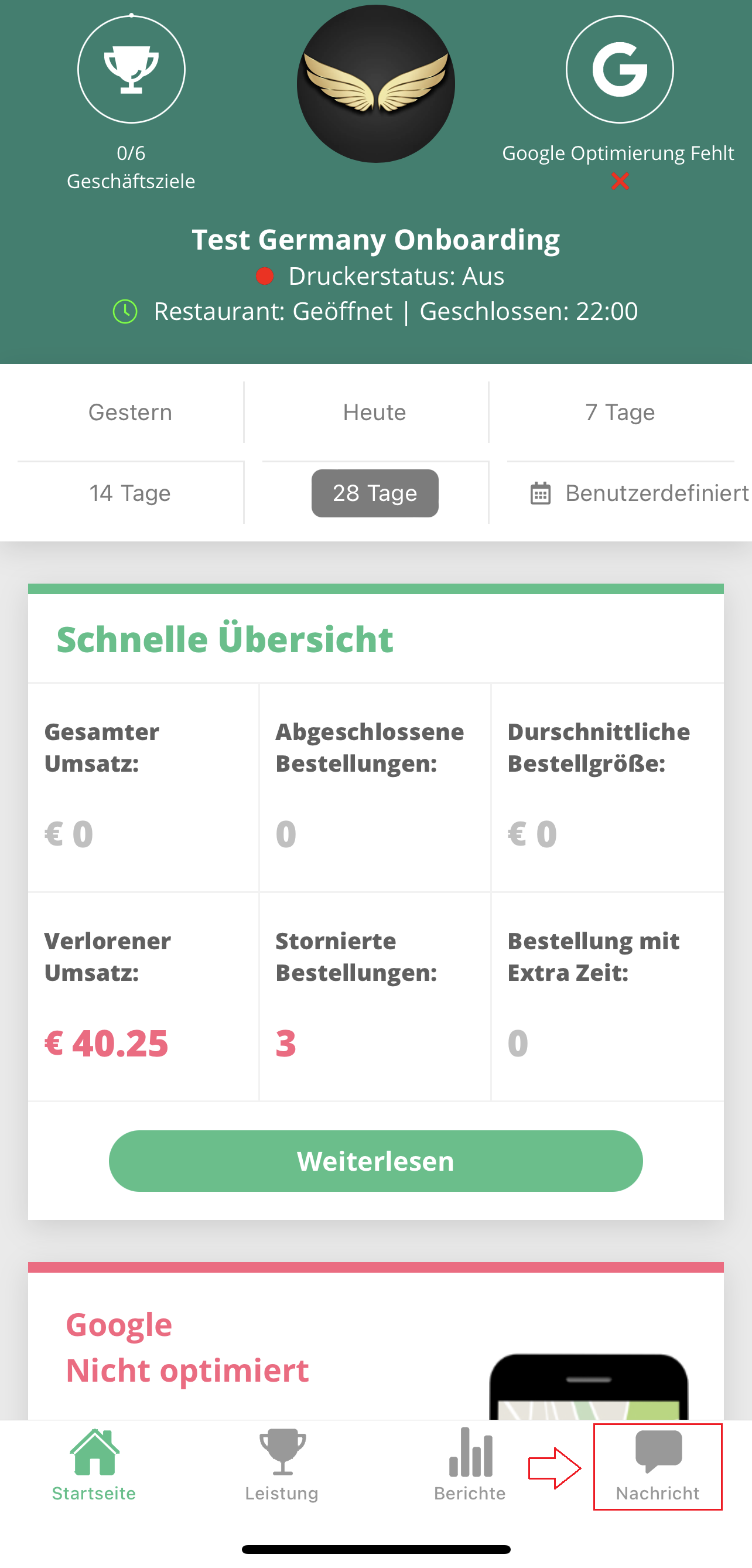Select the Gestern time range
The height and width of the screenshot is (1568, 752).
click(x=130, y=412)
